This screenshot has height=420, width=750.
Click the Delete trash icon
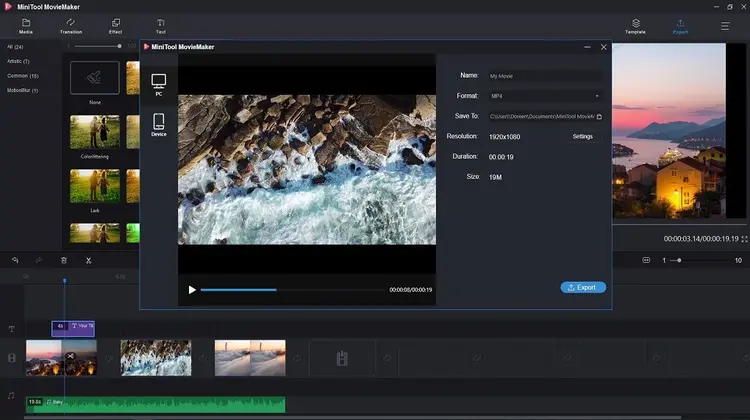(x=64, y=260)
